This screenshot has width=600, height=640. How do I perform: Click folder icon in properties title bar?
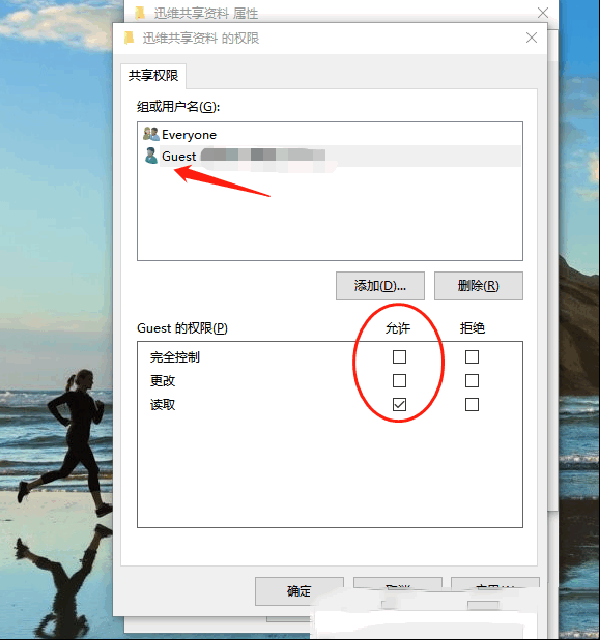[x=140, y=13]
